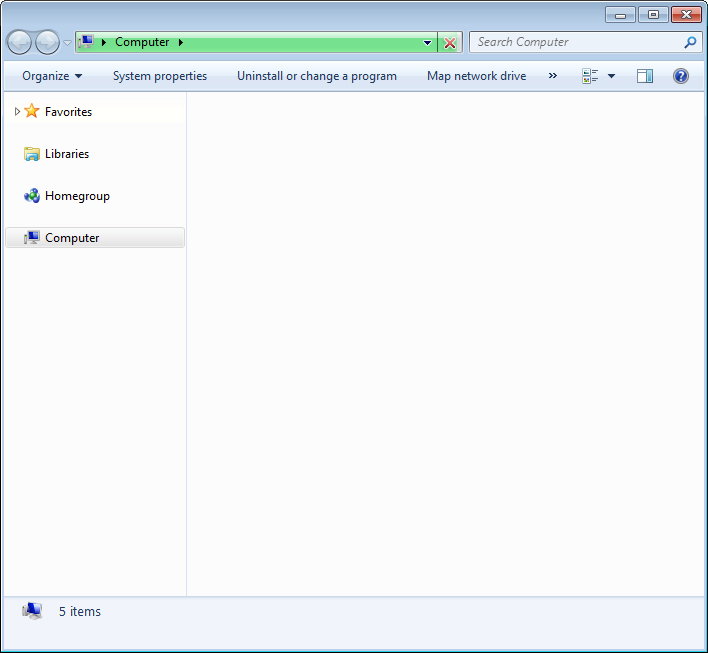Click the computer icon in details pane
This screenshot has width=708, height=653.
pyautogui.click(x=32, y=611)
